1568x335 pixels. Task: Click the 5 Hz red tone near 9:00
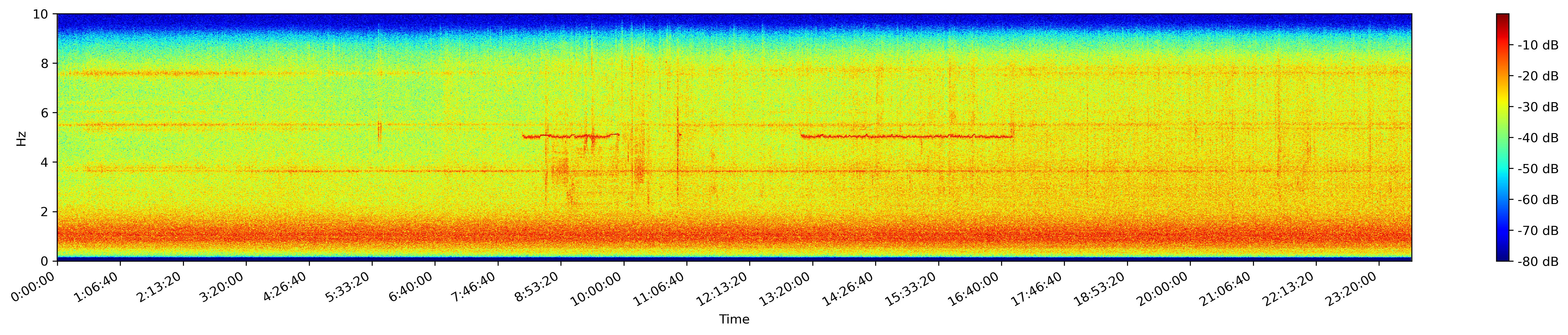571,136
